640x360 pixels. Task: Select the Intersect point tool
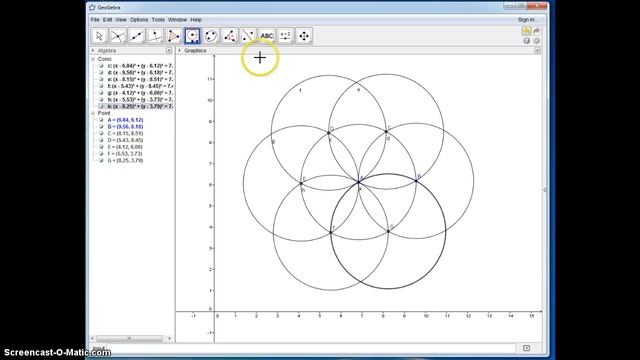coord(118,36)
